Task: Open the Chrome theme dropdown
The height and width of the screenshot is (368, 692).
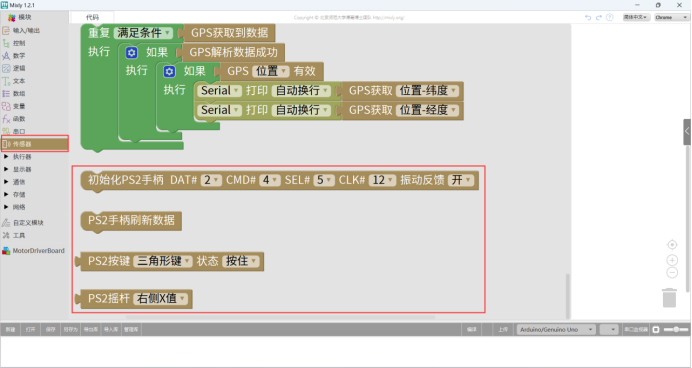Action: [671, 17]
